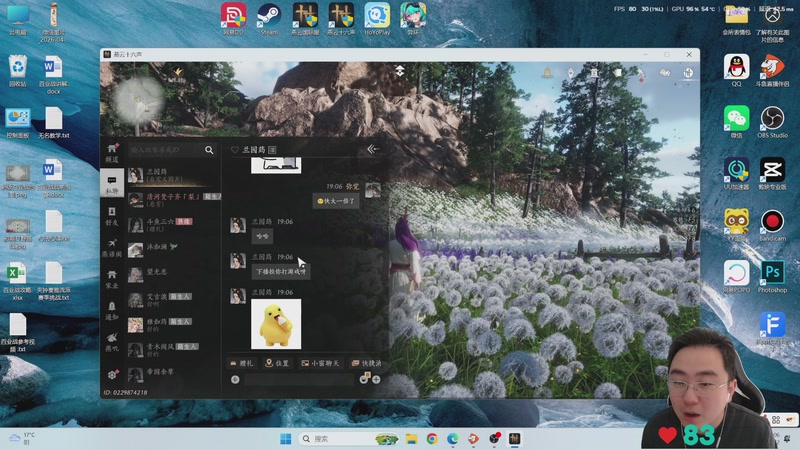Open the bell icon in game top bar
This screenshot has width=800, height=450.
pyautogui.click(x=547, y=73)
